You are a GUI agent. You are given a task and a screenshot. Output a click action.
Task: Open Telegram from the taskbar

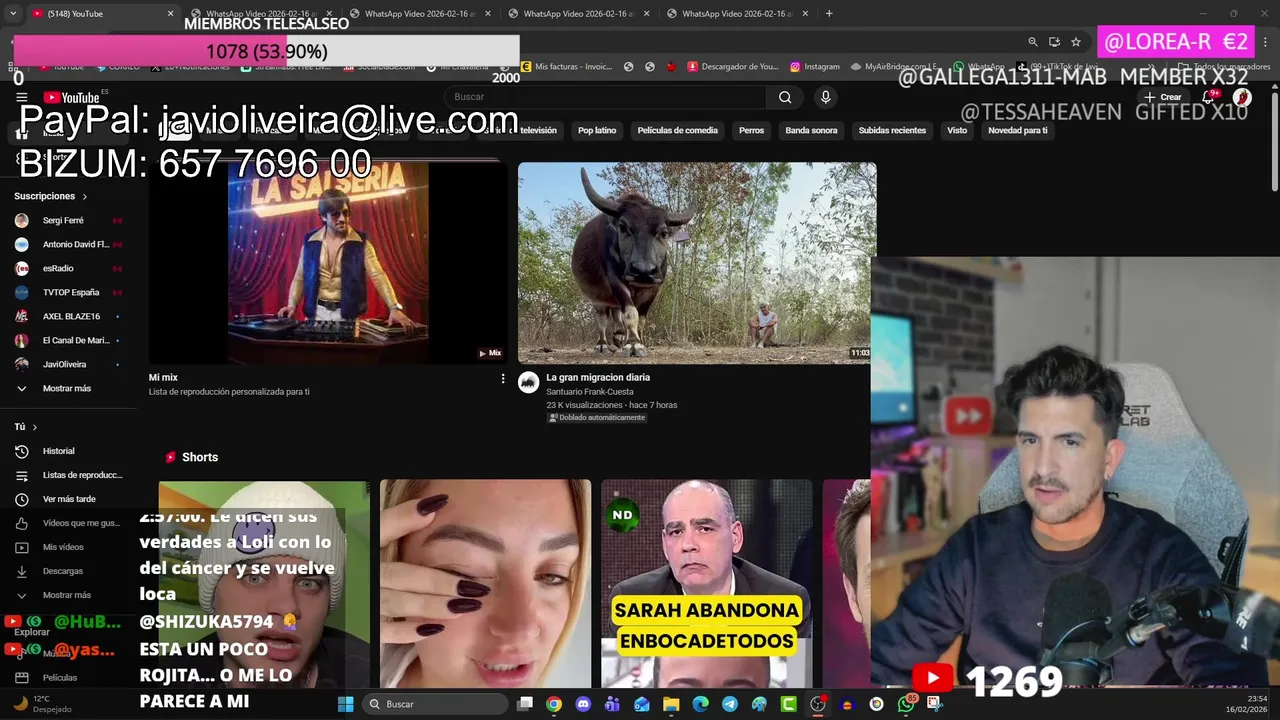(x=730, y=704)
